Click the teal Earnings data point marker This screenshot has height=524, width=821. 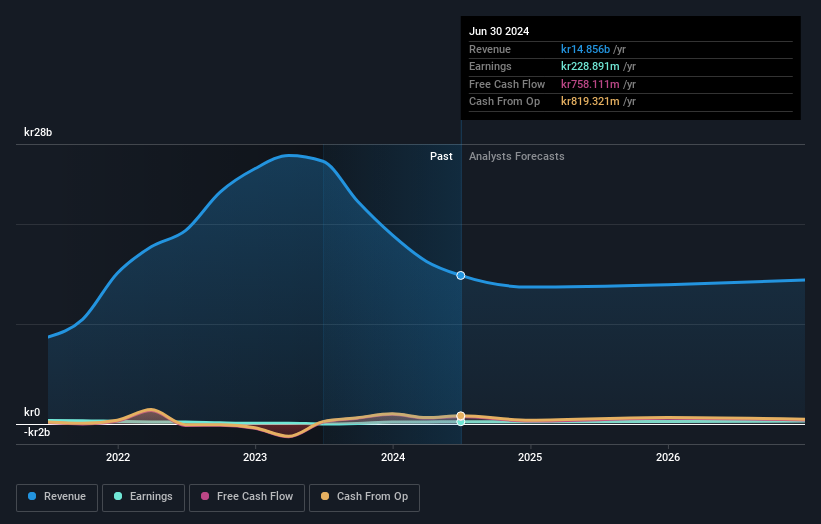tap(461, 422)
